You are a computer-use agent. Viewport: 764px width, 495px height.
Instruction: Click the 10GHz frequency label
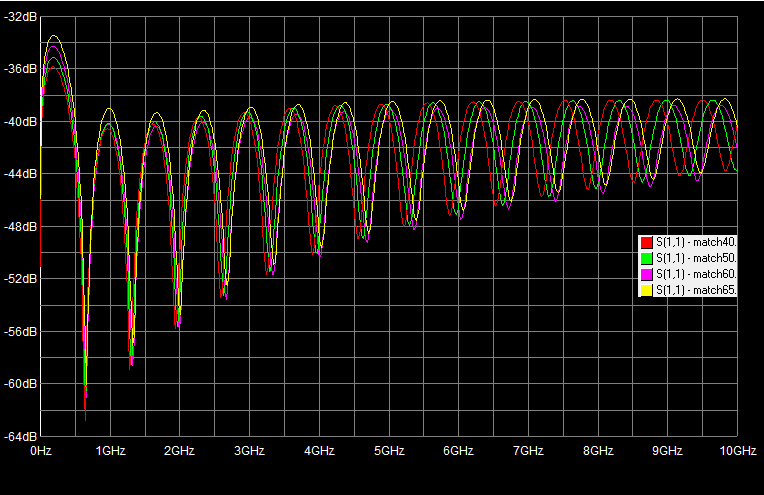click(x=738, y=451)
